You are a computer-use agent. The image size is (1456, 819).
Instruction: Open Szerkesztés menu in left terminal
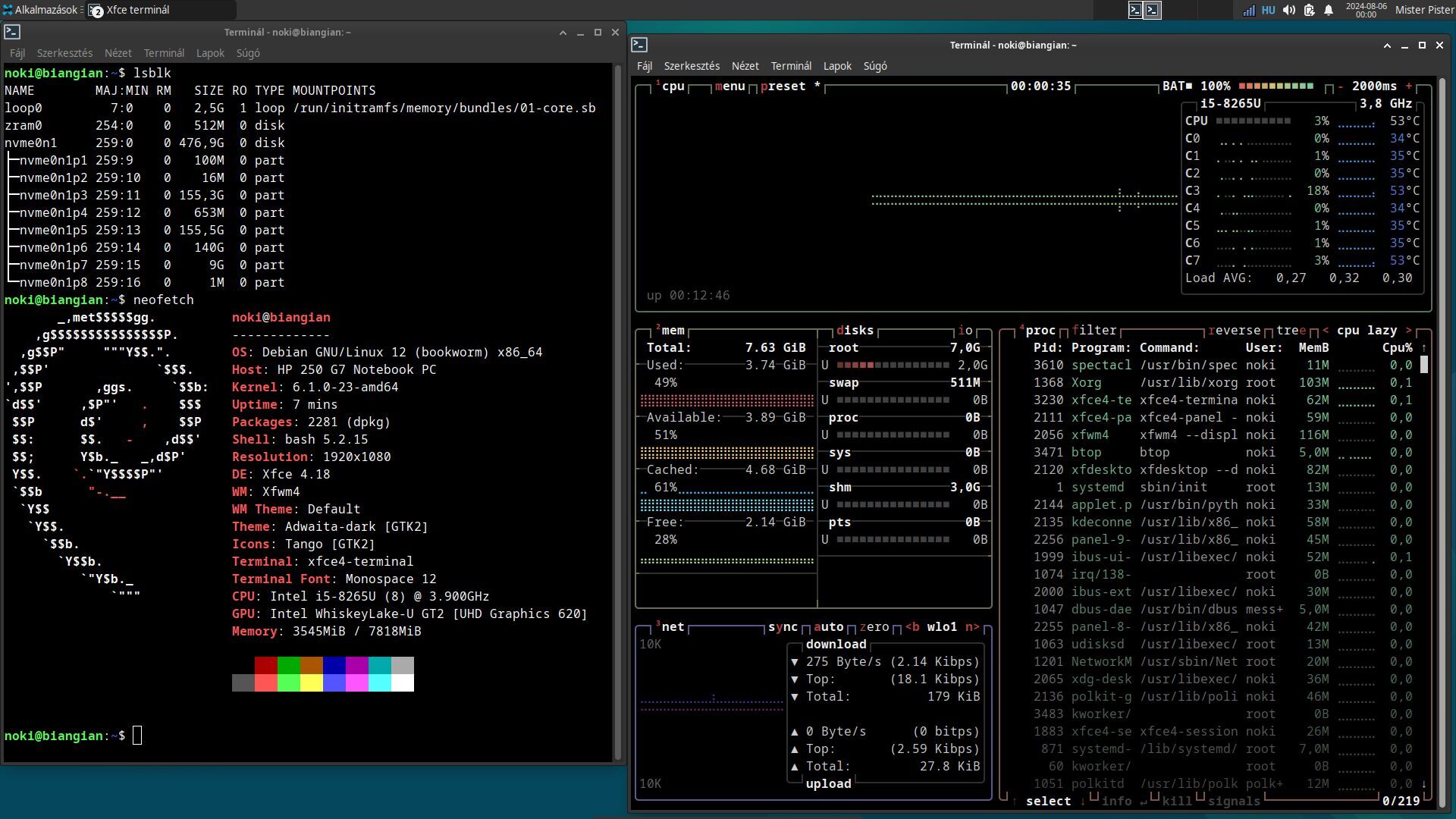pos(64,53)
